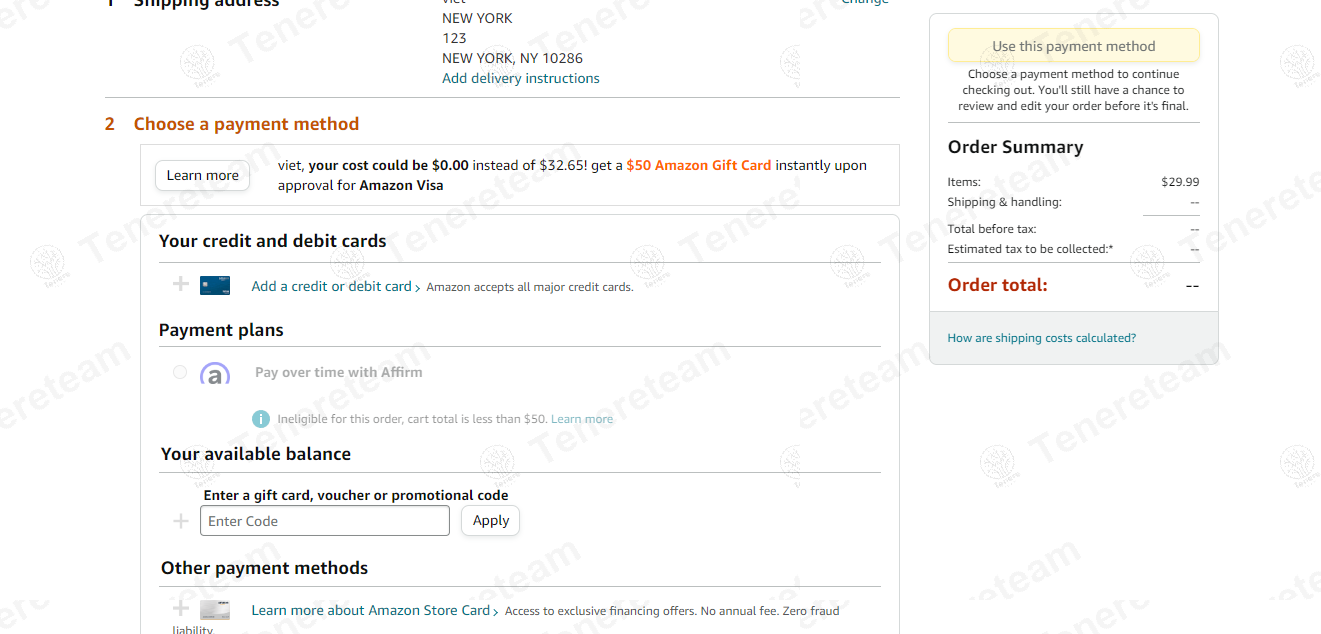This screenshot has width=1321, height=634.
Task: Click the Pay over time with Affirm label
Action: pyautogui.click(x=339, y=372)
